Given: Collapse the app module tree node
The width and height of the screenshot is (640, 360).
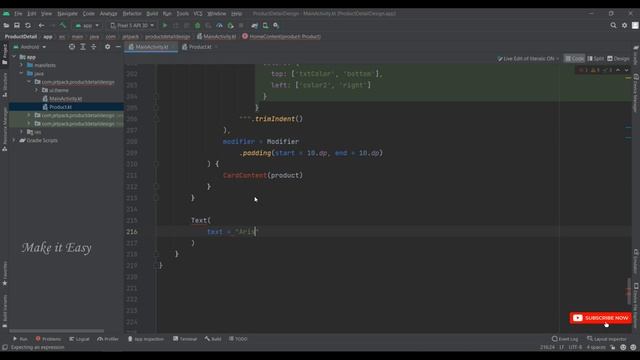Looking at the screenshot, I should pyautogui.click(x=14, y=57).
